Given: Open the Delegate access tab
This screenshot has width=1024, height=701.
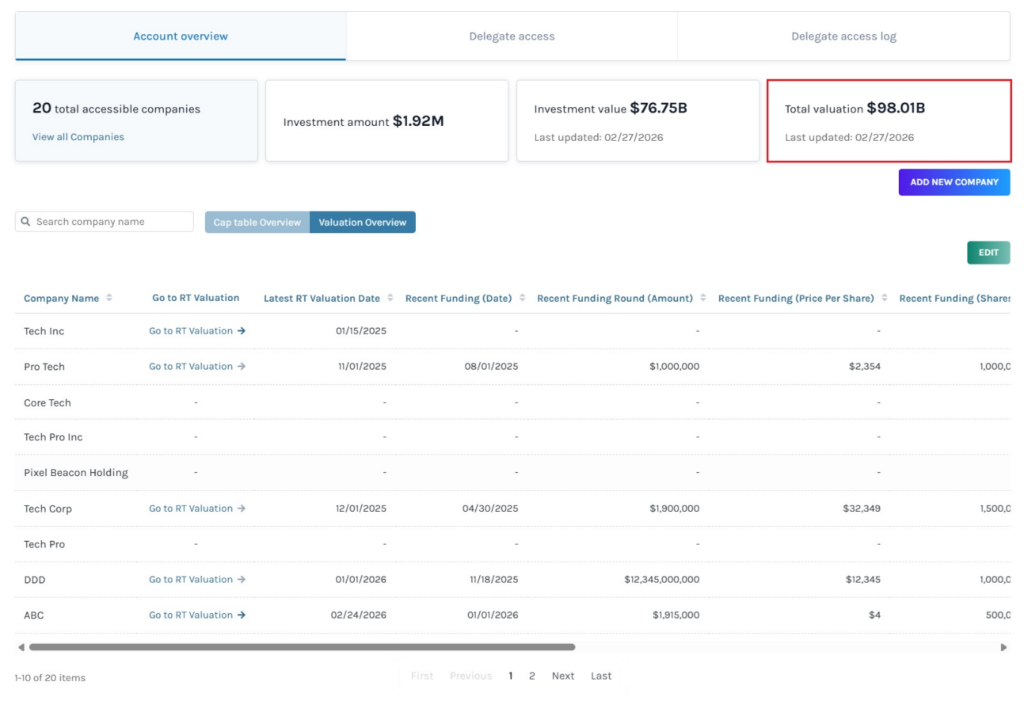Looking at the screenshot, I should coord(511,37).
